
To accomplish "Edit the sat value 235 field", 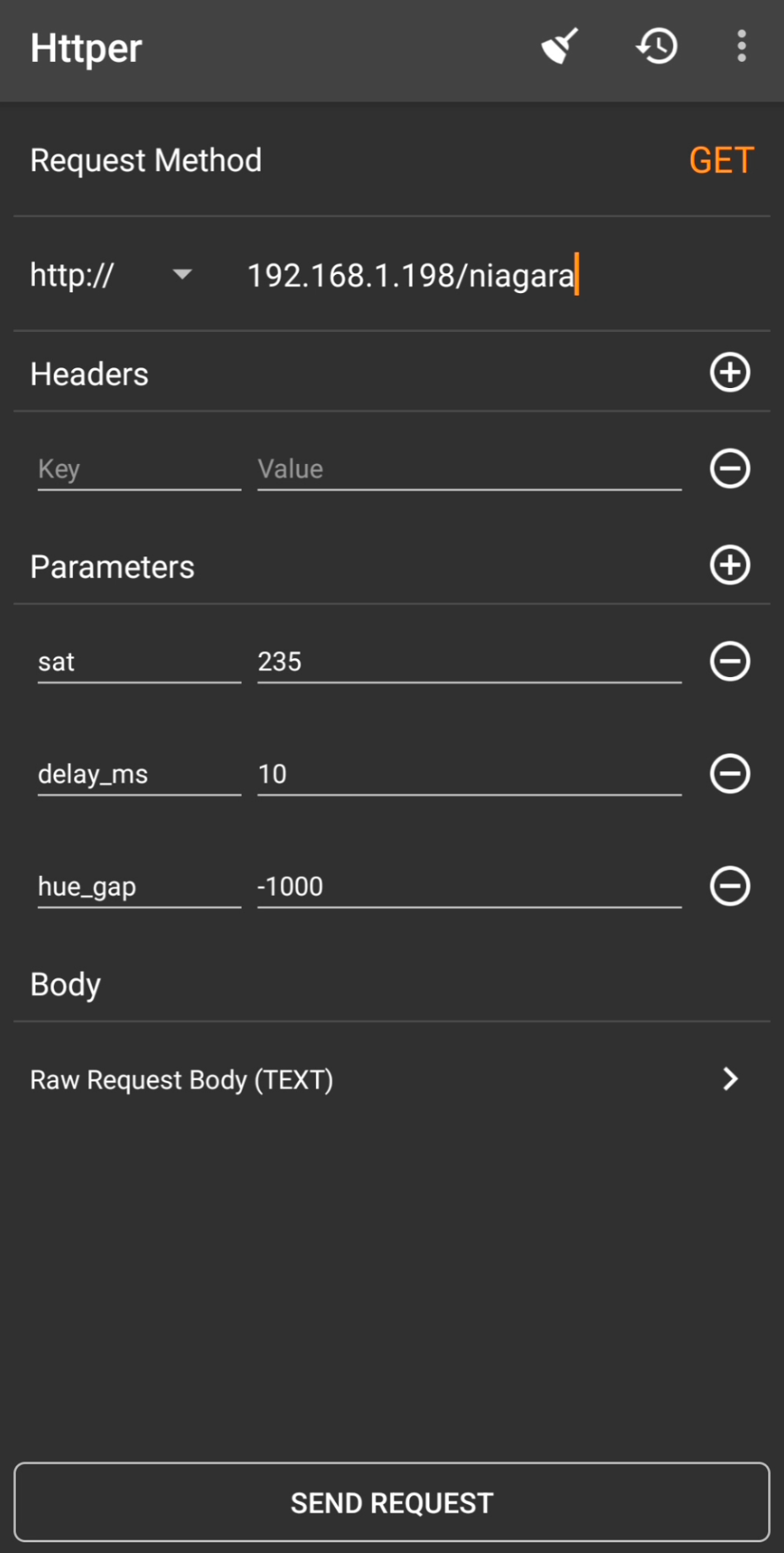I will tap(469, 661).
